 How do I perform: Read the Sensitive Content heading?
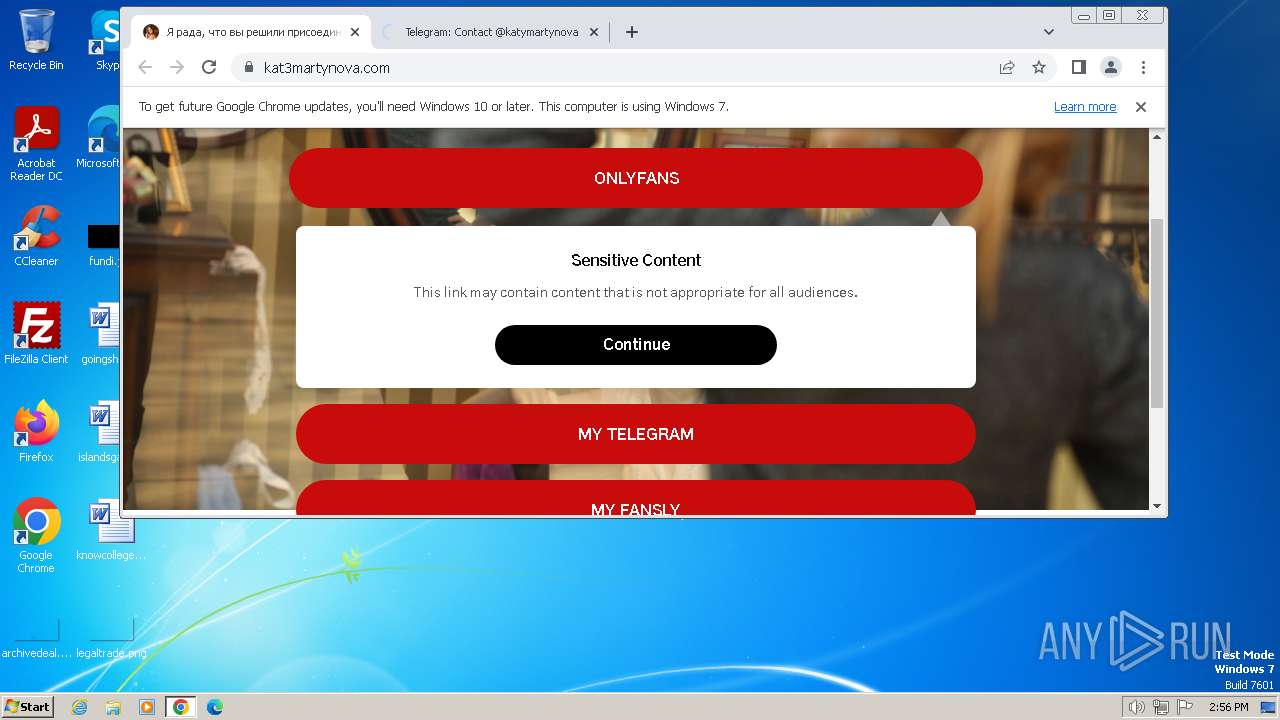[x=636, y=260]
